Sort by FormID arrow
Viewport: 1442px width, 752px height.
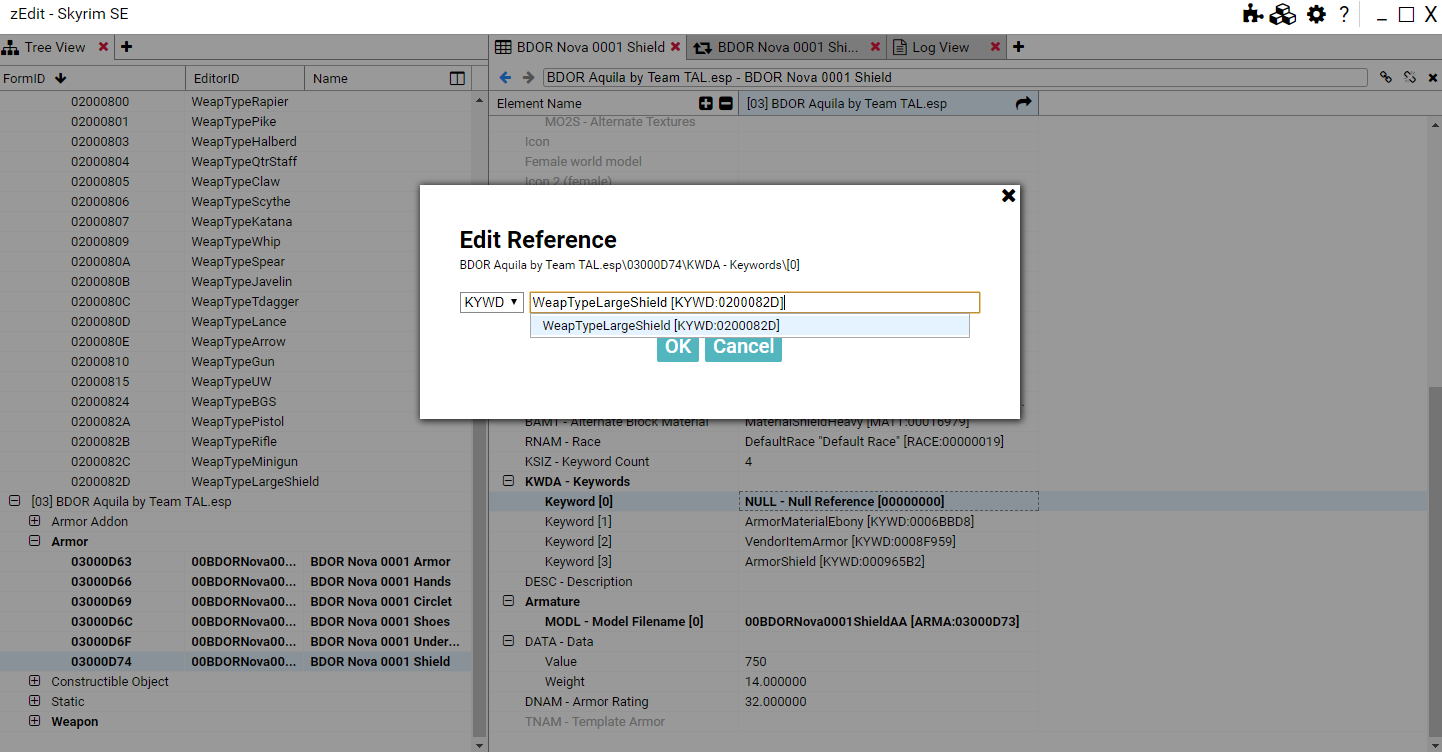click(x=60, y=78)
